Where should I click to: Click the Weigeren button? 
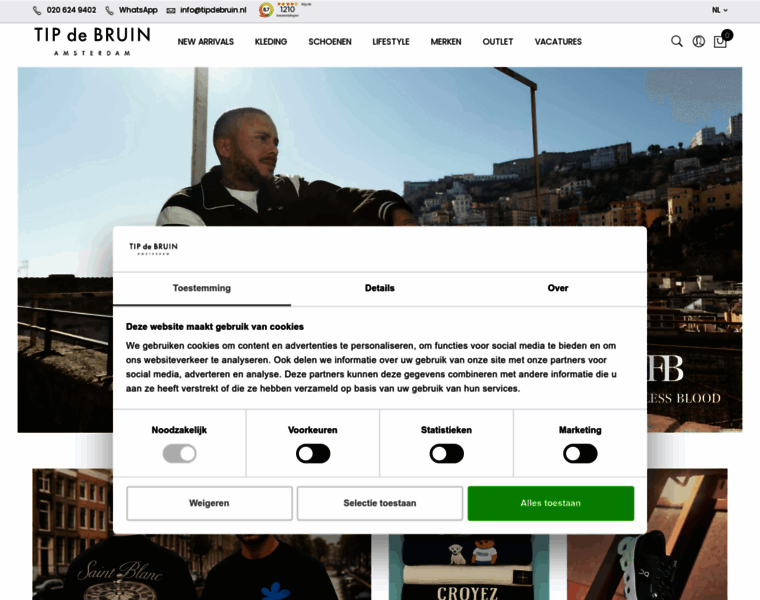[x=209, y=503]
